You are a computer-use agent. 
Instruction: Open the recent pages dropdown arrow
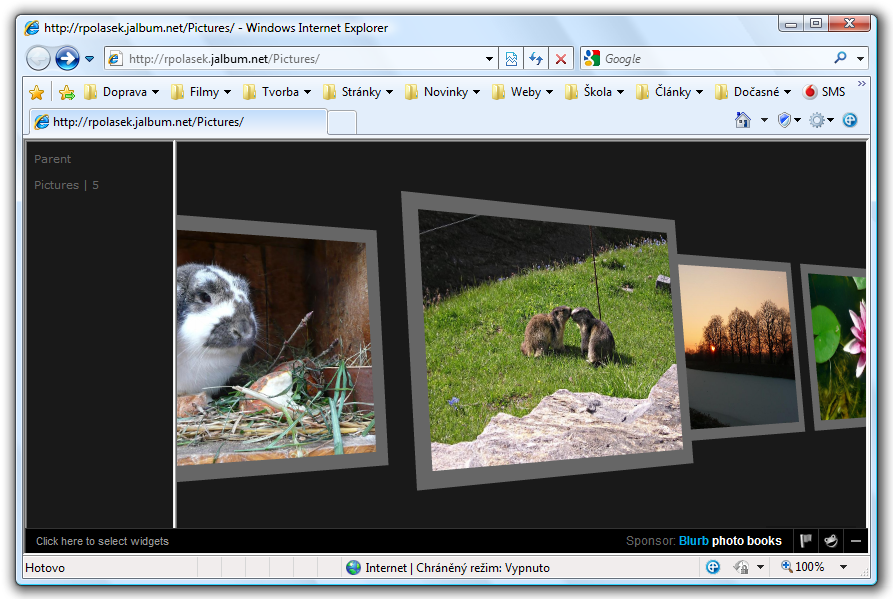(x=89, y=59)
